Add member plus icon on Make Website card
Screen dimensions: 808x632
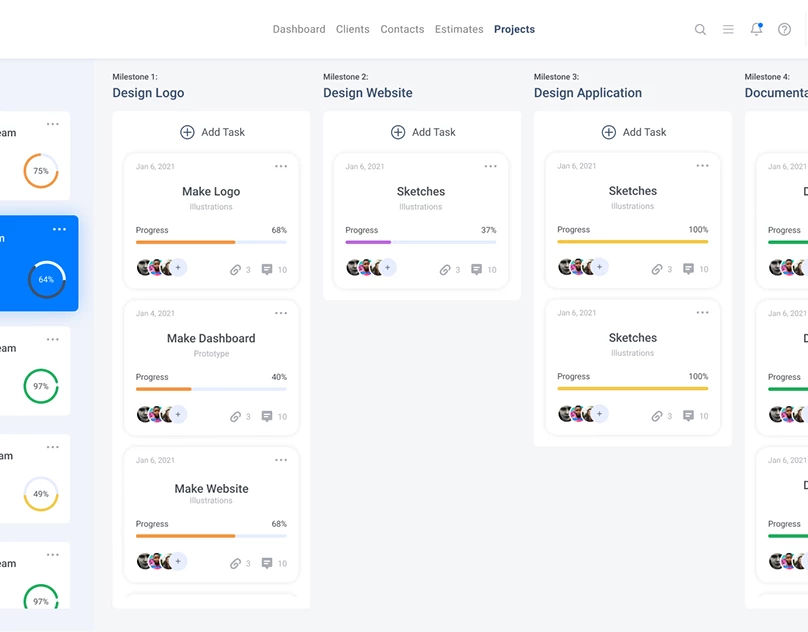pos(179,562)
